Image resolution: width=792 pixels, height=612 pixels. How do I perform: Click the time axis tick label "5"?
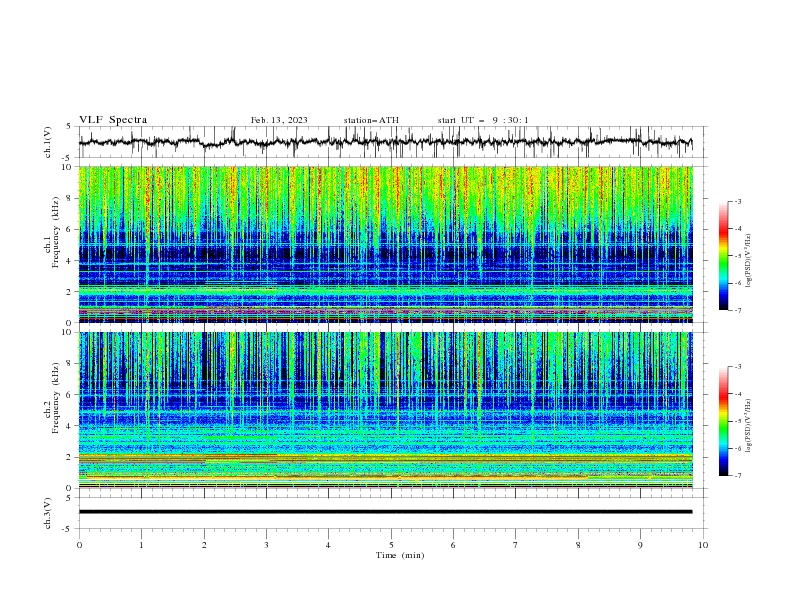[x=391, y=545]
